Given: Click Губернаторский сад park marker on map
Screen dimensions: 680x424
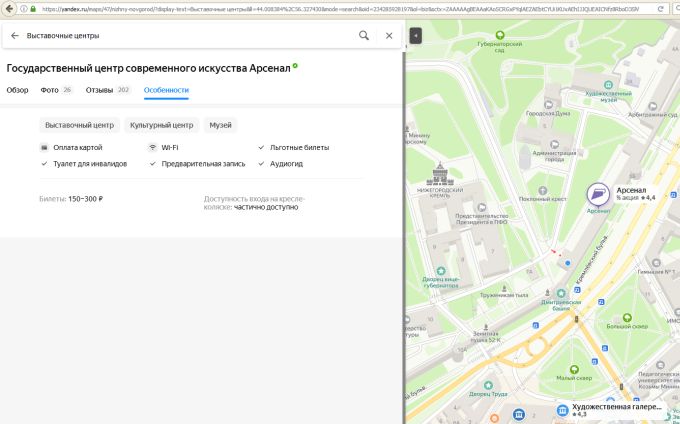Looking at the screenshot, I should pyautogui.click(x=500, y=35).
